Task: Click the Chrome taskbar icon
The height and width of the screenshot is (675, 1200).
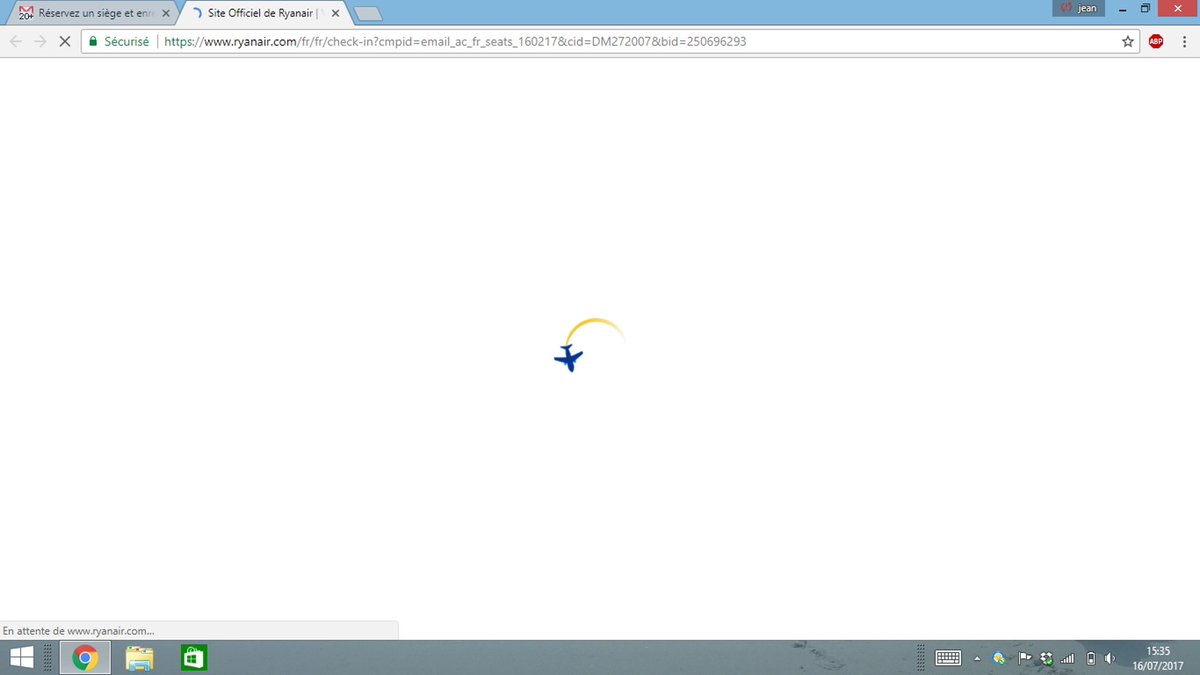Action: tap(84, 658)
